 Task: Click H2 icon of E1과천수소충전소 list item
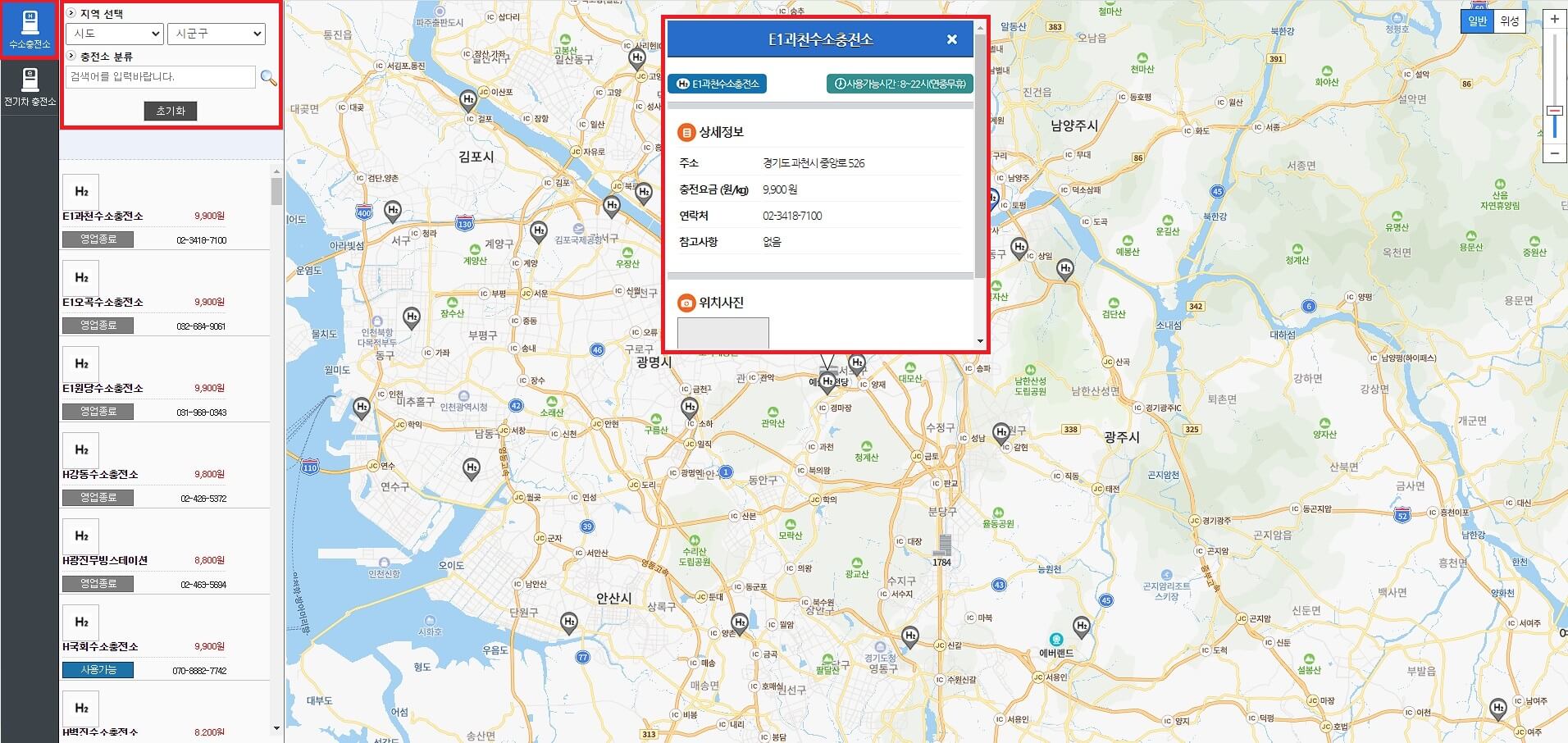[81, 191]
